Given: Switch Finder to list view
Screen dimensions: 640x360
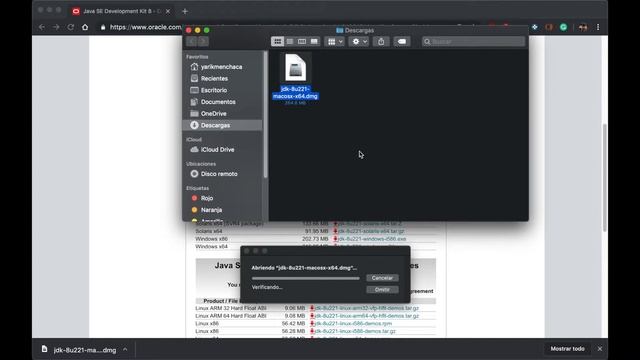Looking at the screenshot, I should point(289,41).
